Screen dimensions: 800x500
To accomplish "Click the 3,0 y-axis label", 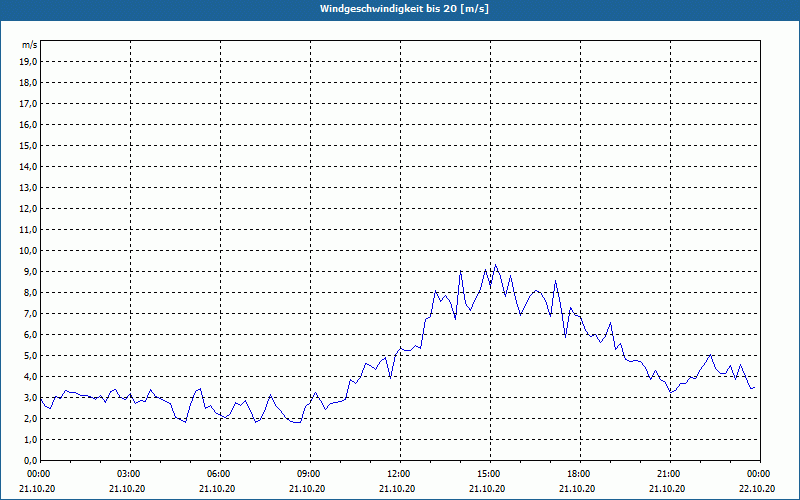I will (x=30, y=397).
